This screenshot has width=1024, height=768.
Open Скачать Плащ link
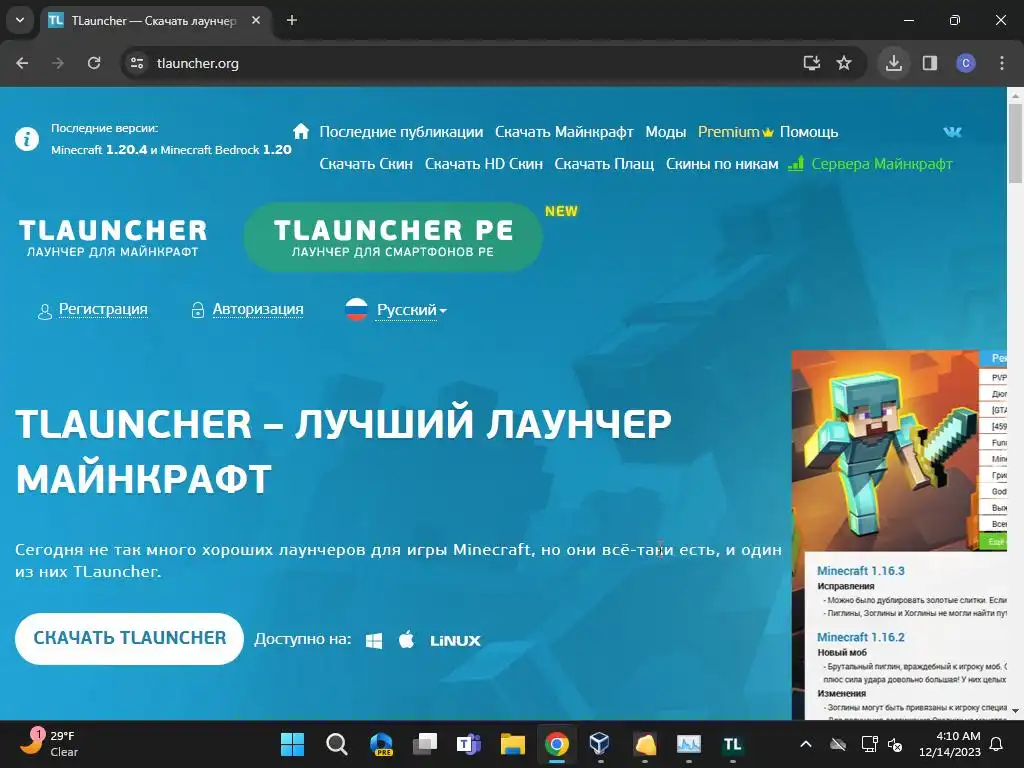pyautogui.click(x=604, y=164)
